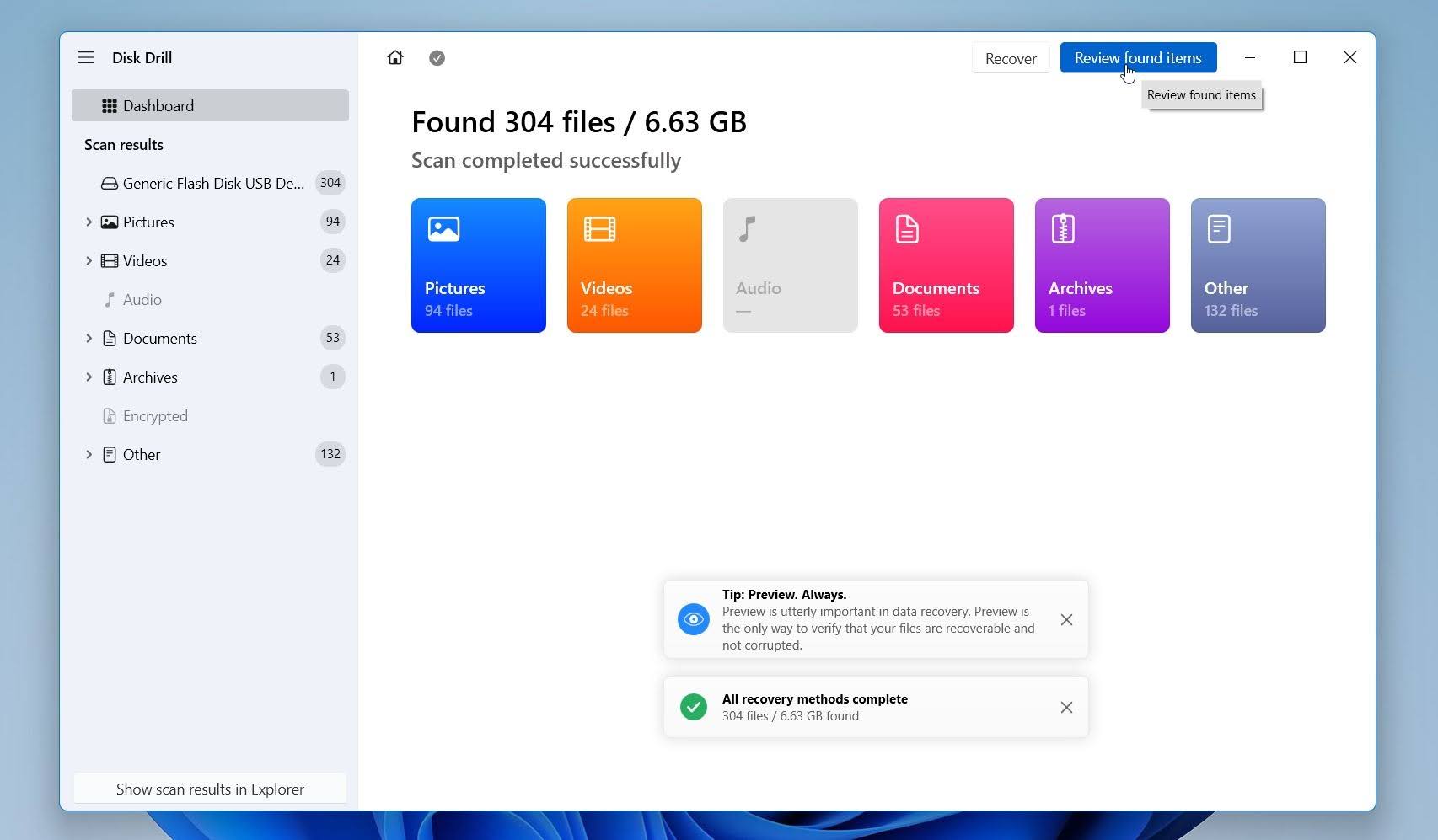
Task: Open the hamburger menu next to Disk Drill
Action: (x=86, y=57)
